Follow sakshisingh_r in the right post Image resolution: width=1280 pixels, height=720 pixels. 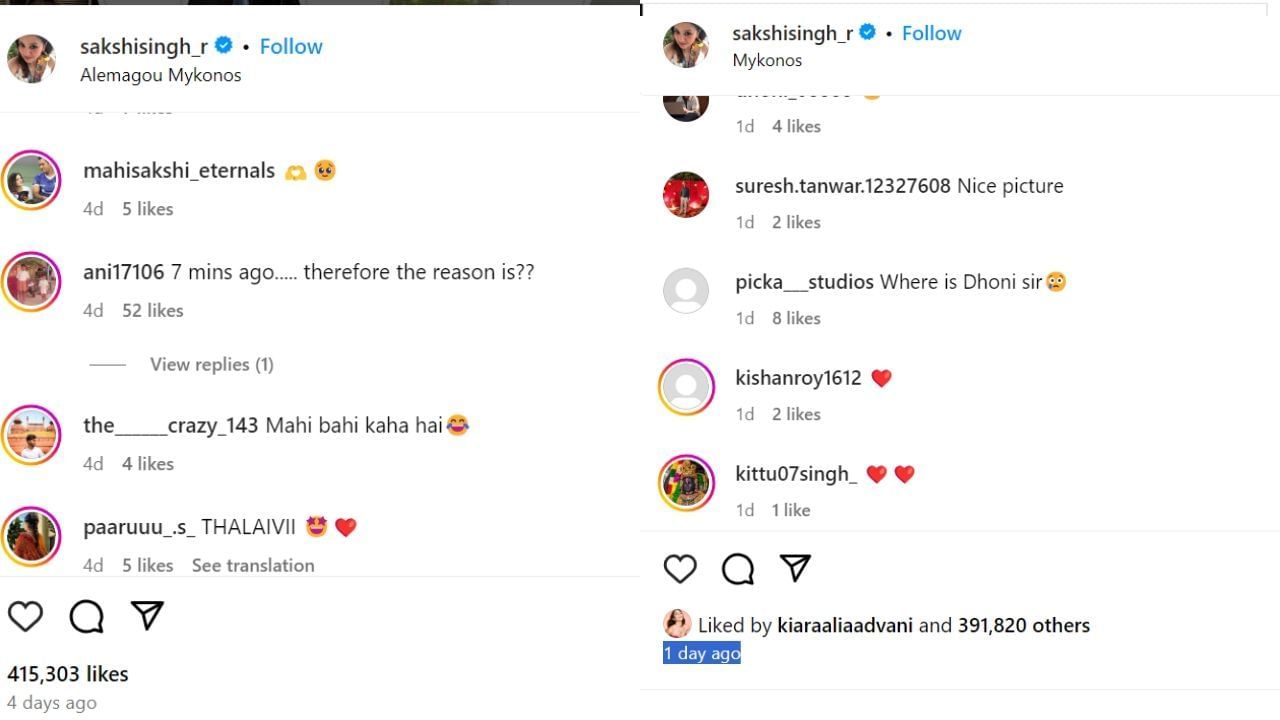point(931,33)
